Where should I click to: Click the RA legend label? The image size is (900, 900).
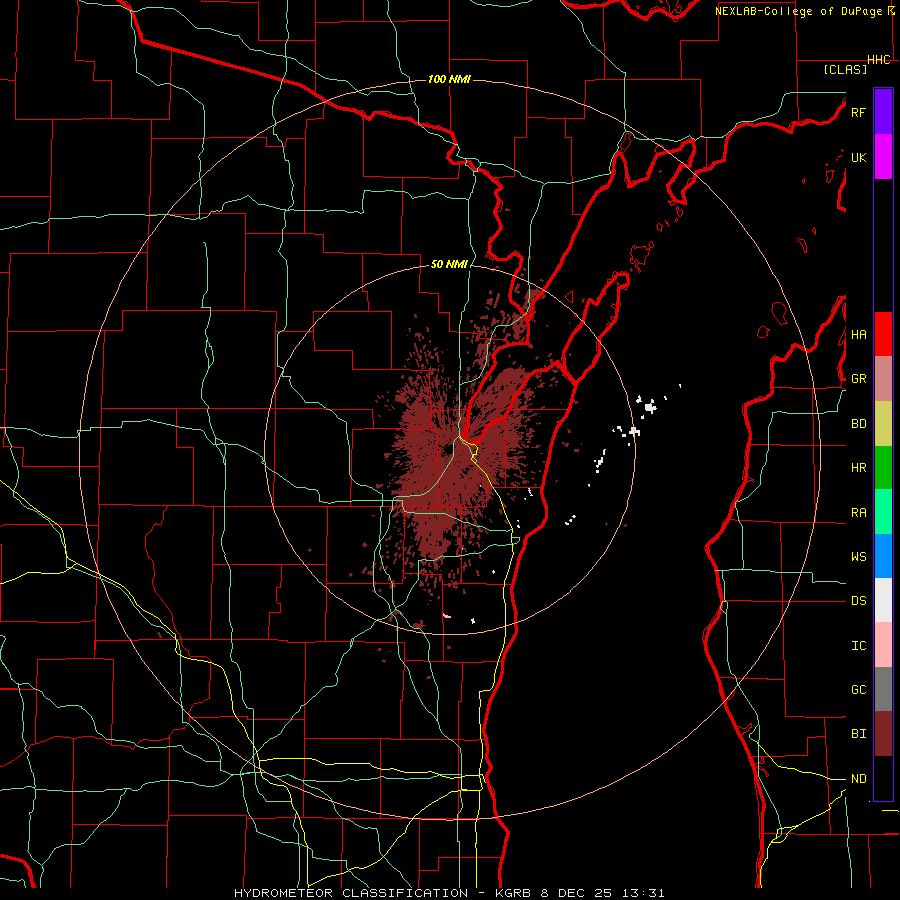858,513
